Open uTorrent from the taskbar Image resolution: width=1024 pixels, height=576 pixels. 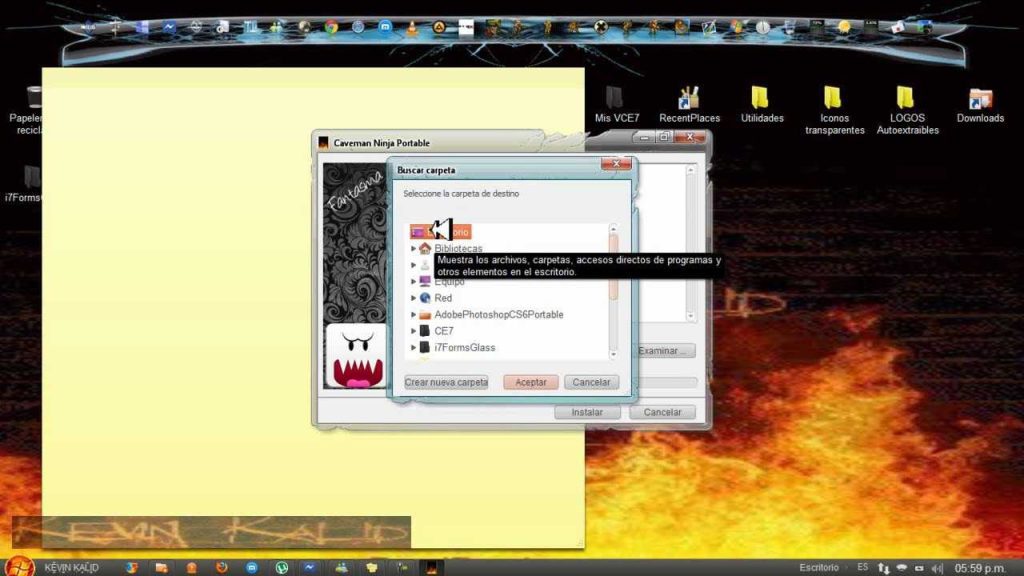tap(282, 567)
